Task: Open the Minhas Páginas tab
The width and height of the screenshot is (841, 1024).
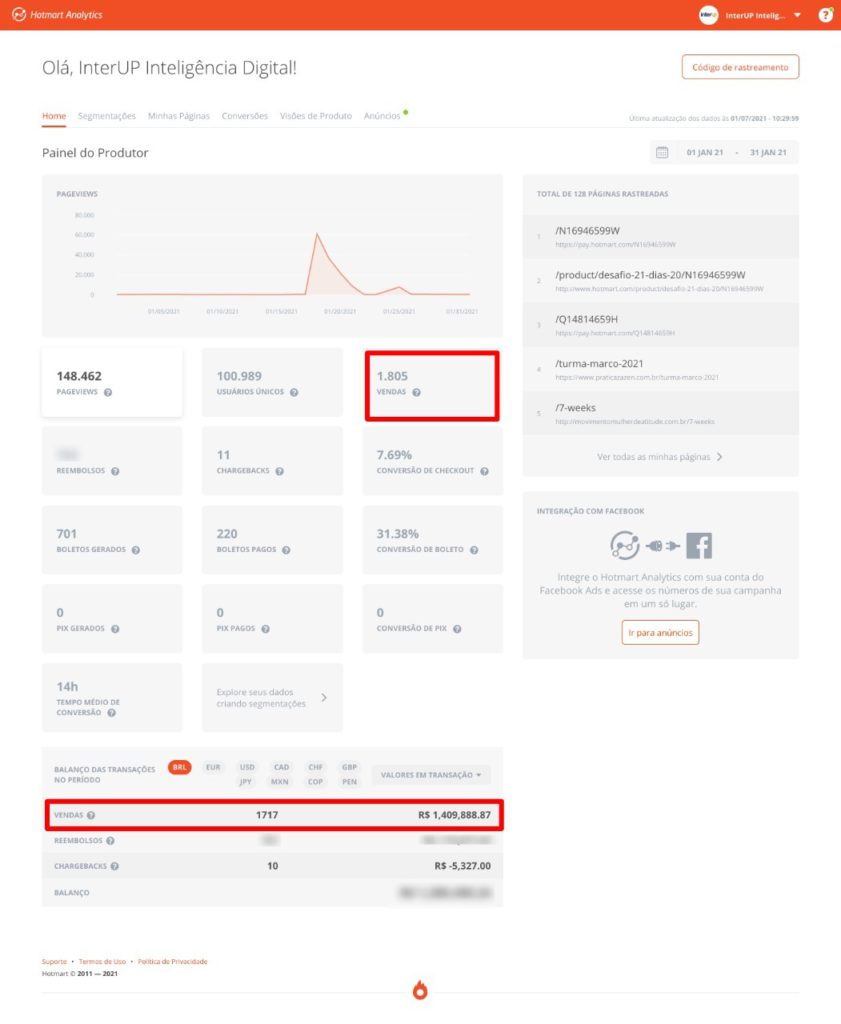Action: pyautogui.click(x=179, y=116)
